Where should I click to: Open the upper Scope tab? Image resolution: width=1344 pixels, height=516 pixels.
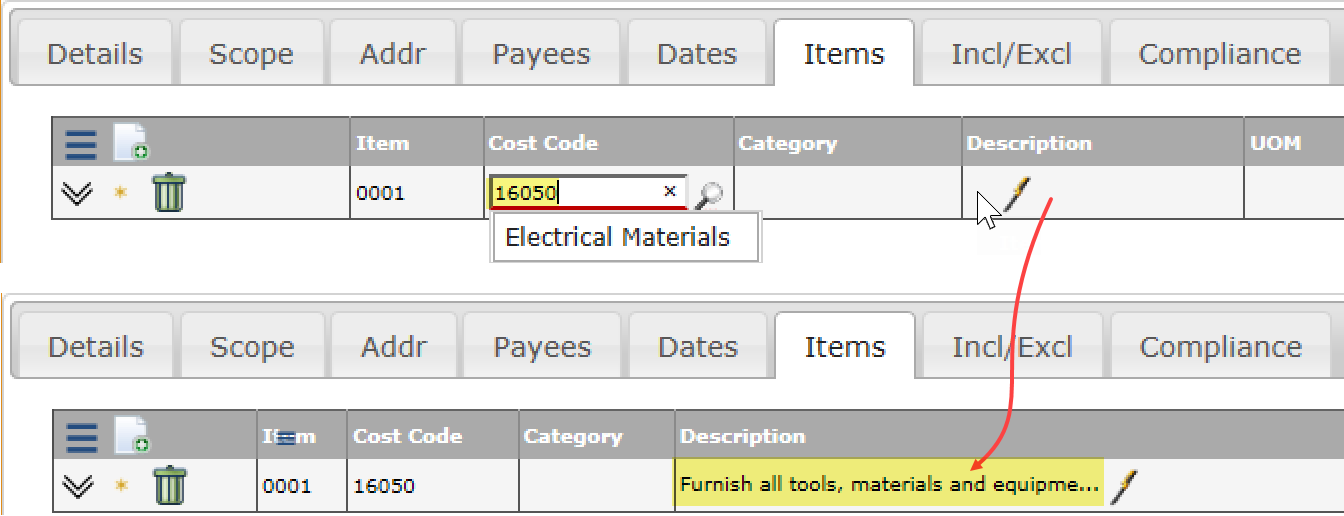click(251, 53)
